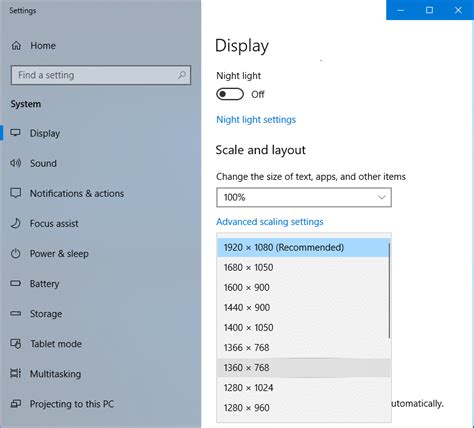This screenshot has width=474, height=428.
Task: Open Night light settings link
Action: click(256, 120)
